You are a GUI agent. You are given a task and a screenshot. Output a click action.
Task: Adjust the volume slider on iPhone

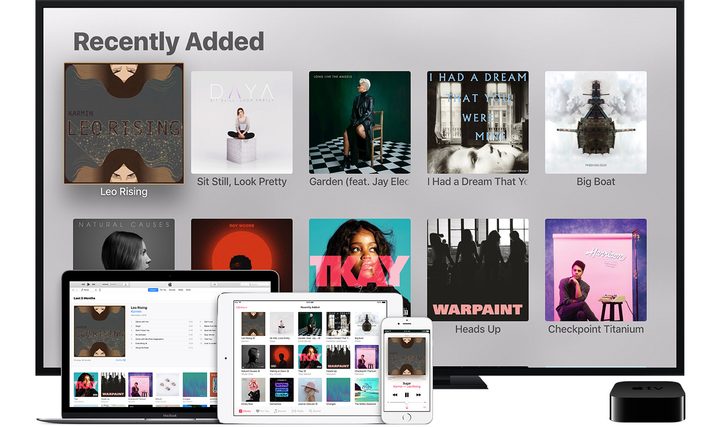coord(407,402)
